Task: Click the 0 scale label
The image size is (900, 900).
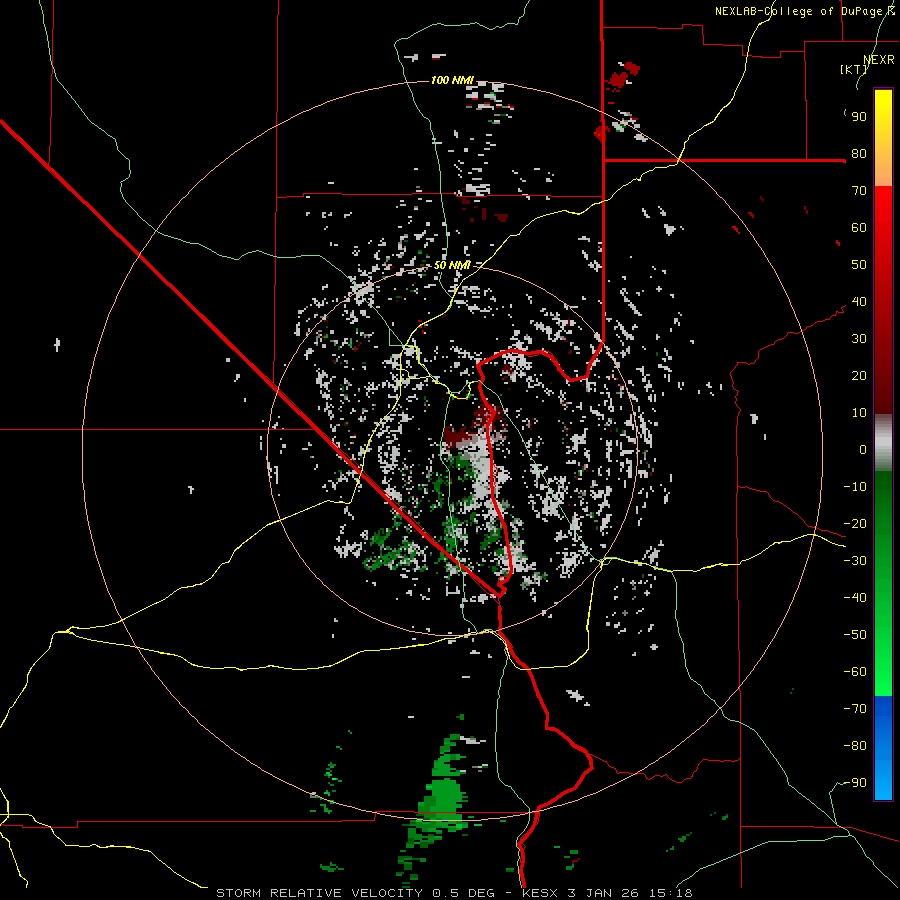Action: (x=863, y=449)
